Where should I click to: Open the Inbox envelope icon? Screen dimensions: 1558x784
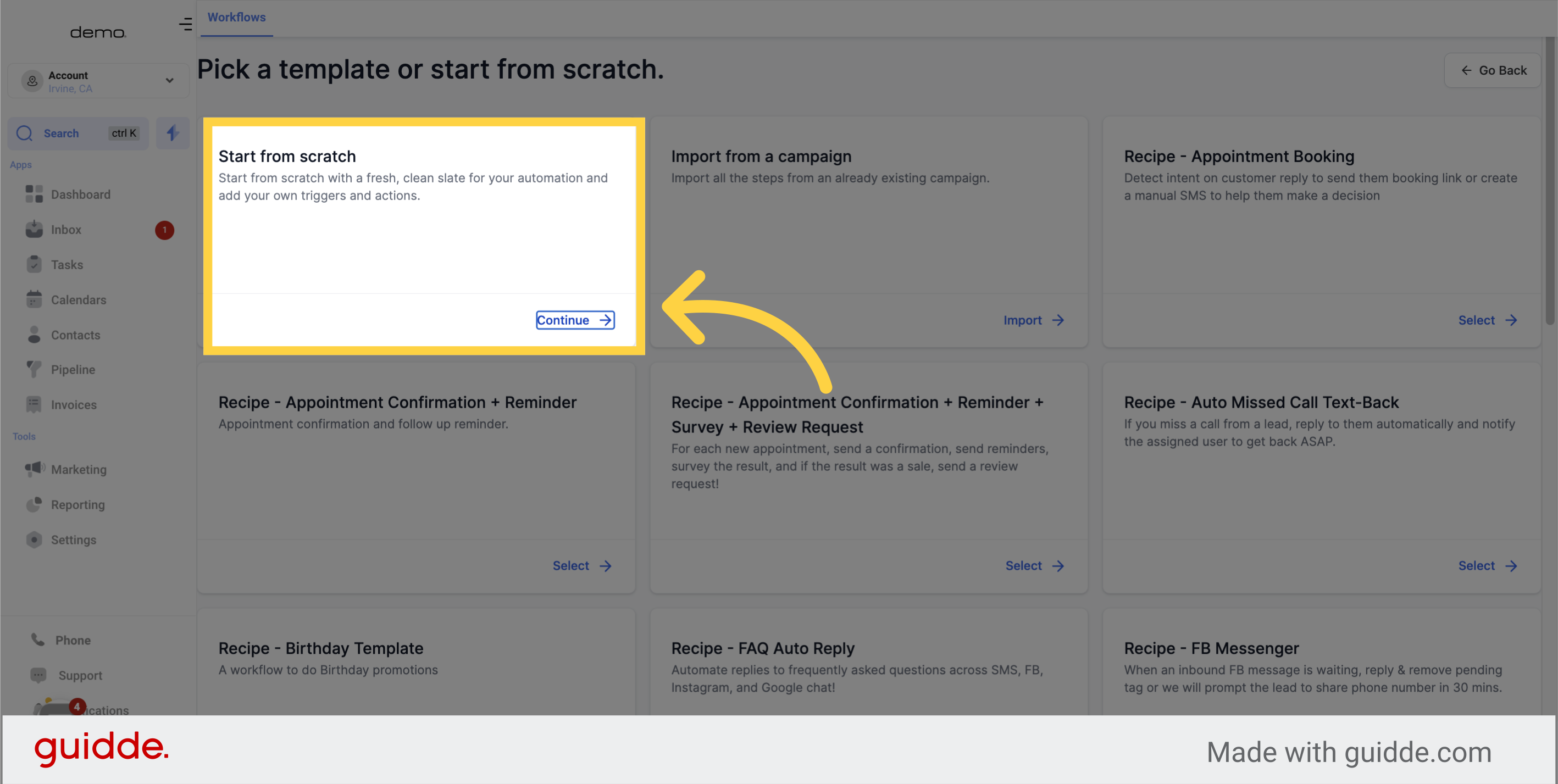(x=34, y=229)
